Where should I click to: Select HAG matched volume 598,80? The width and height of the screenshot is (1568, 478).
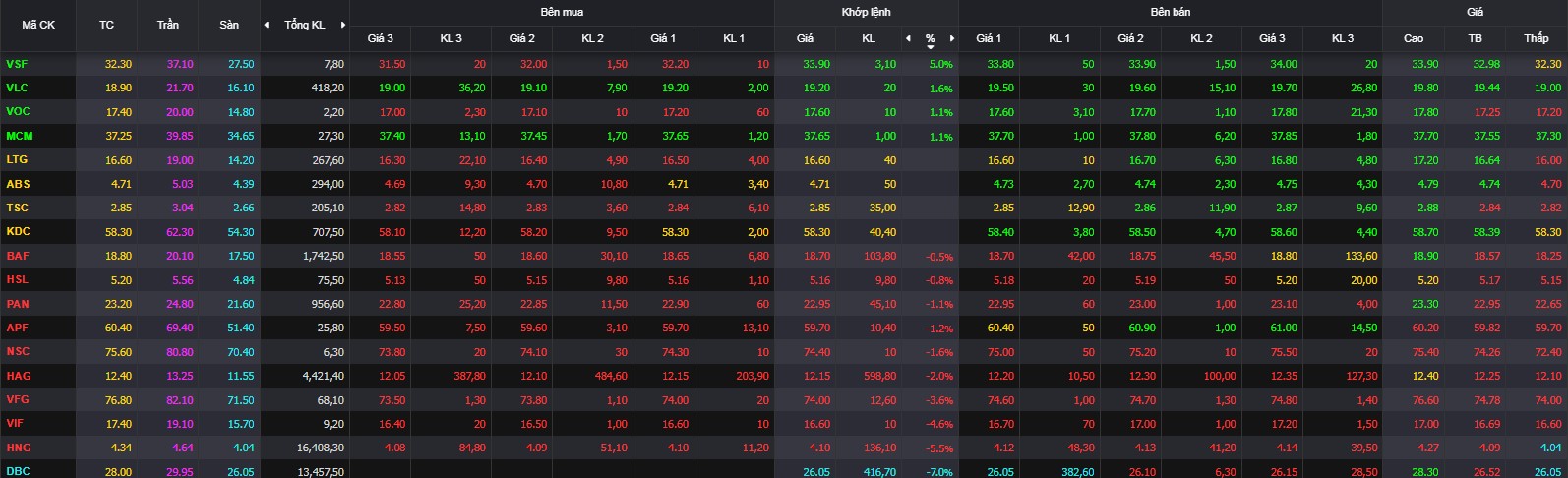click(x=878, y=376)
